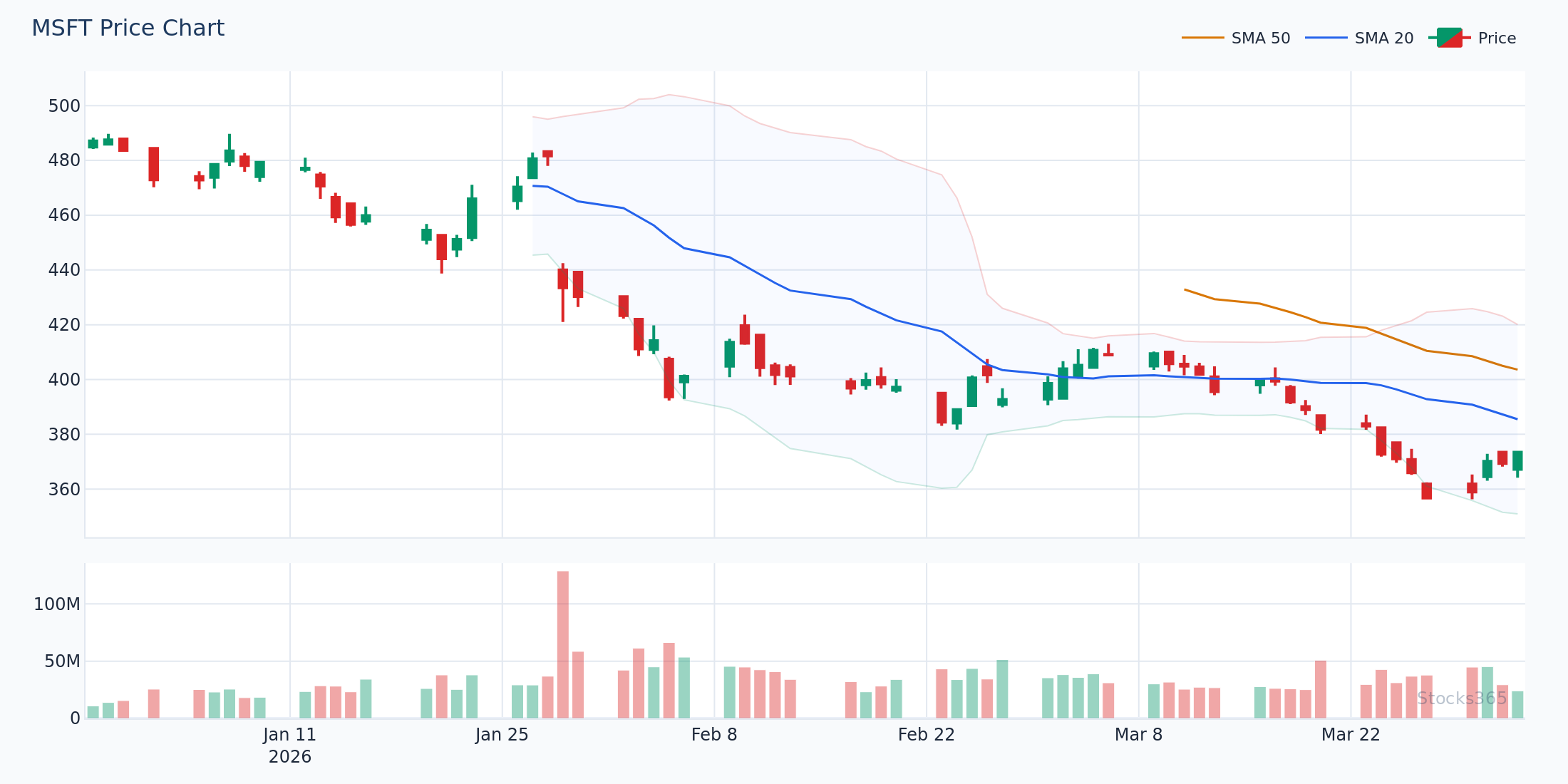Click the tallest red volume bar
Image resolution: width=1568 pixels, height=784 pixels.
[563, 644]
